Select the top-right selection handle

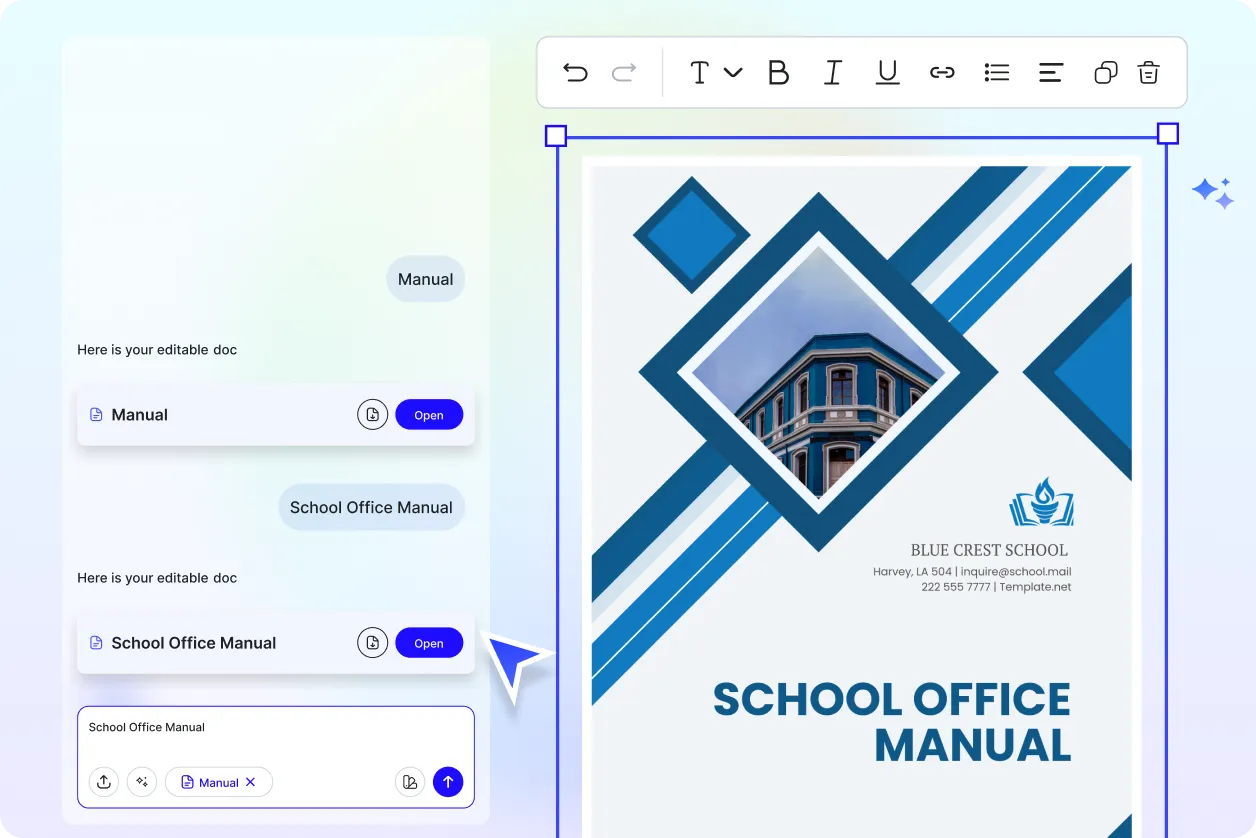[1167, 134]
